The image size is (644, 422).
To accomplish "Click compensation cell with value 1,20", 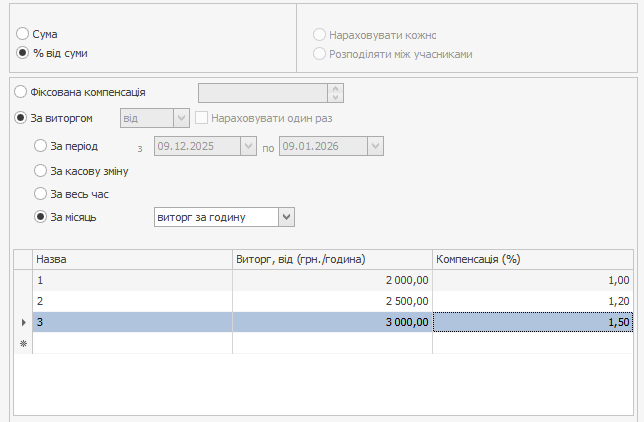I will click(x=533, y=301).
